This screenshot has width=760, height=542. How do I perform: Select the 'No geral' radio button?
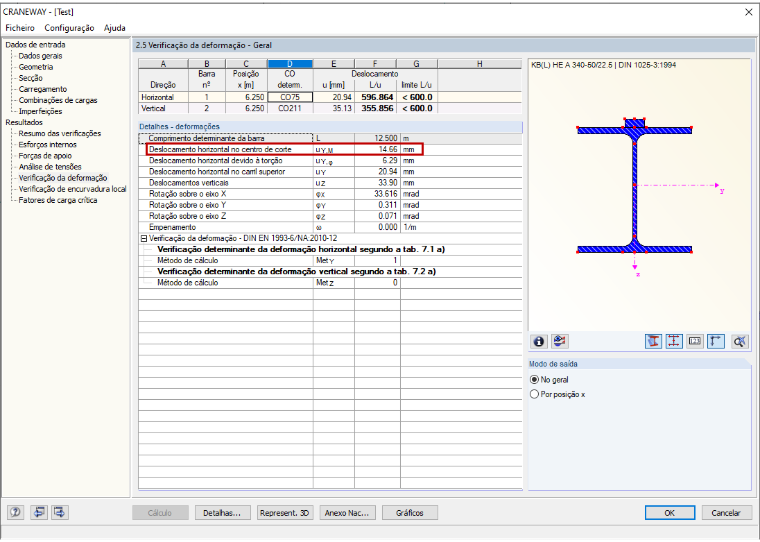(534, 380)
